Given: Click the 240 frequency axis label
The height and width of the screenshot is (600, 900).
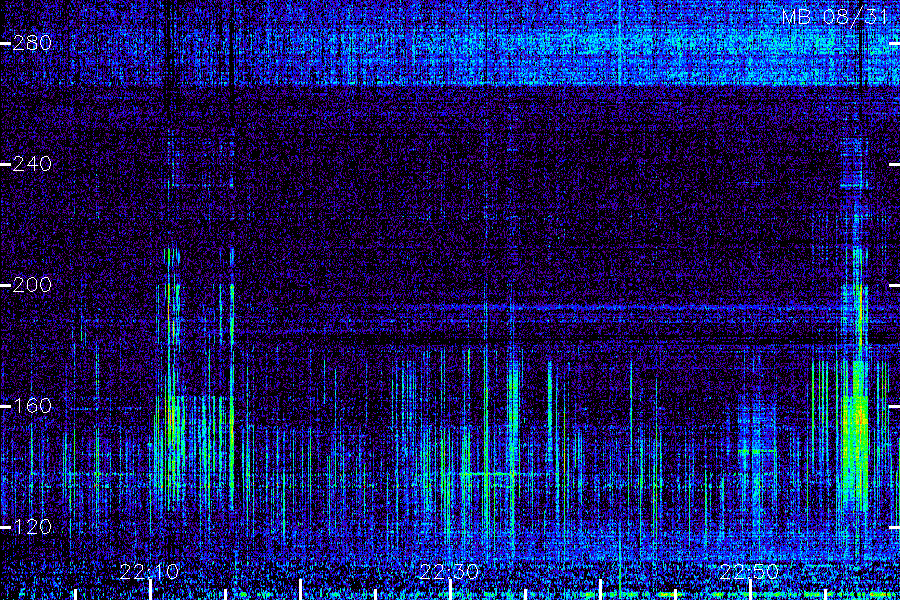Looking at the screenshot, I should coord(32,164).
